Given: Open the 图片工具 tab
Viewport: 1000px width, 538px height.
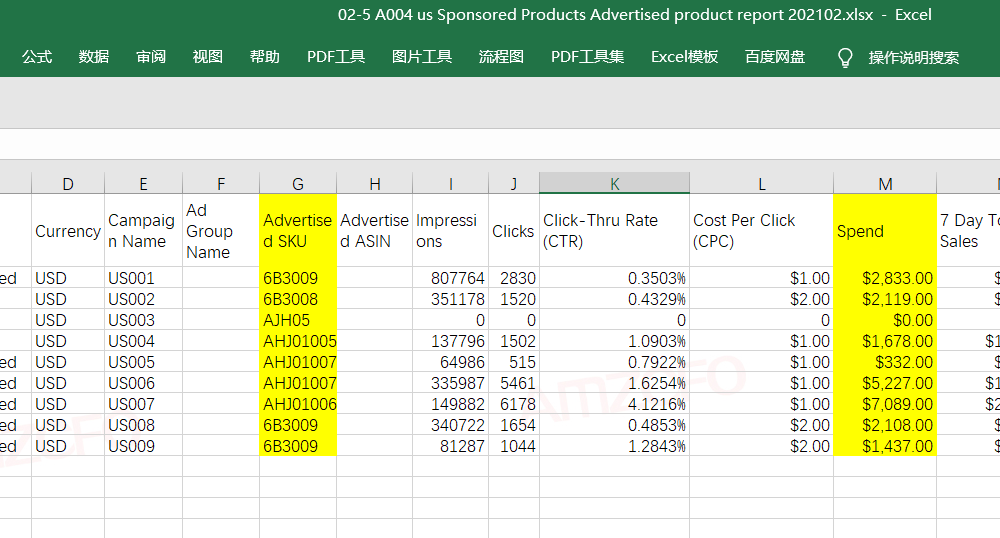Looking at the screenshot, I should pos(422,57).
